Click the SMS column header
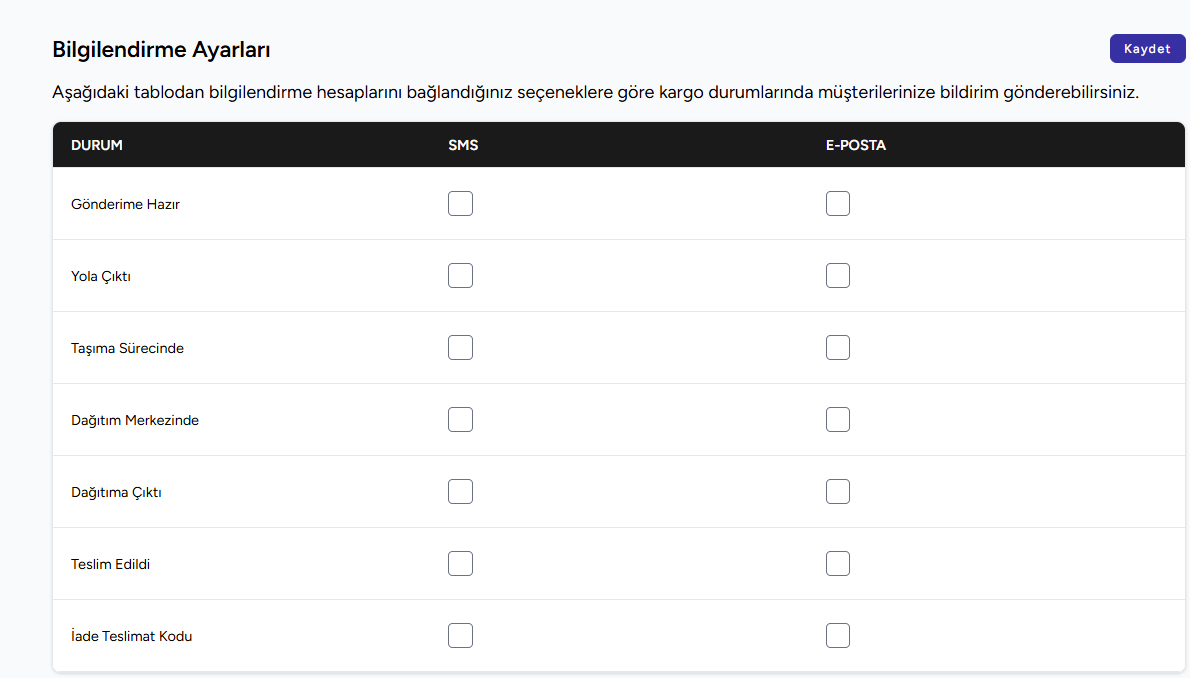Image resolution: width=1190 pixels, height=678 pixels. 463,145
